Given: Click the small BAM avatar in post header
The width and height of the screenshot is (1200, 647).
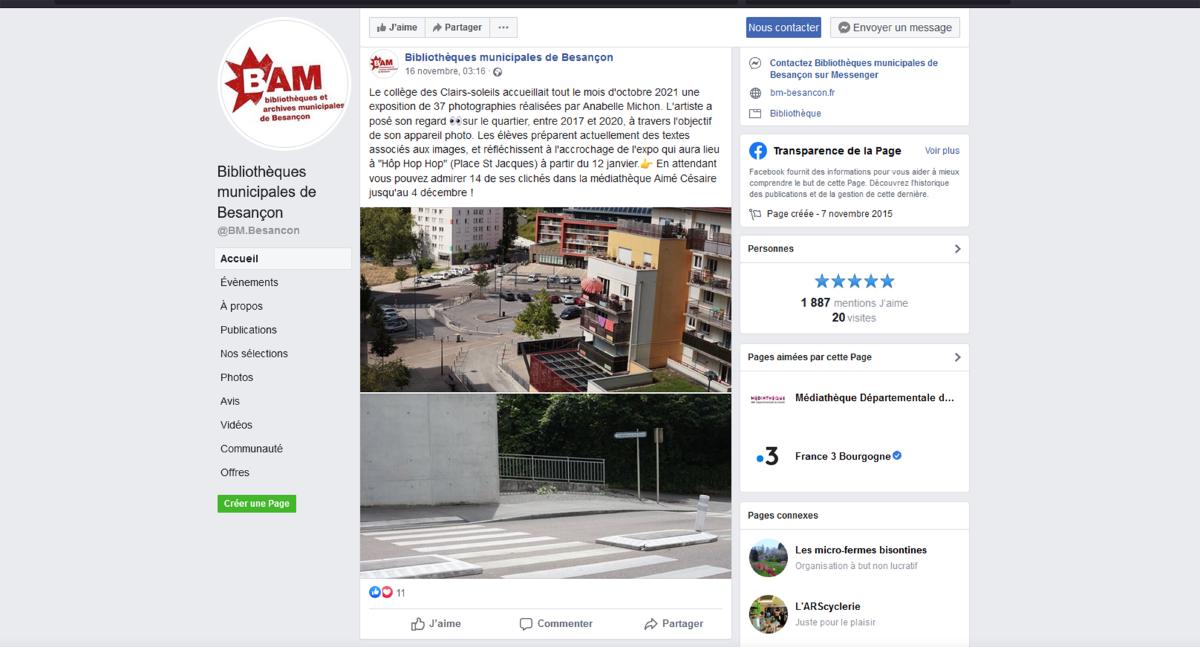Looking at the screenshot, I should [384, 65].
